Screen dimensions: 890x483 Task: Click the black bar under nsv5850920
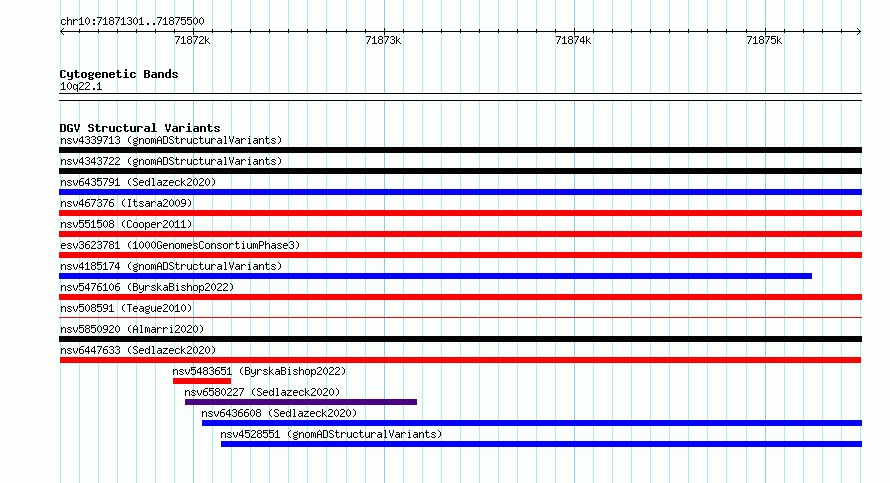pos(460,339)
